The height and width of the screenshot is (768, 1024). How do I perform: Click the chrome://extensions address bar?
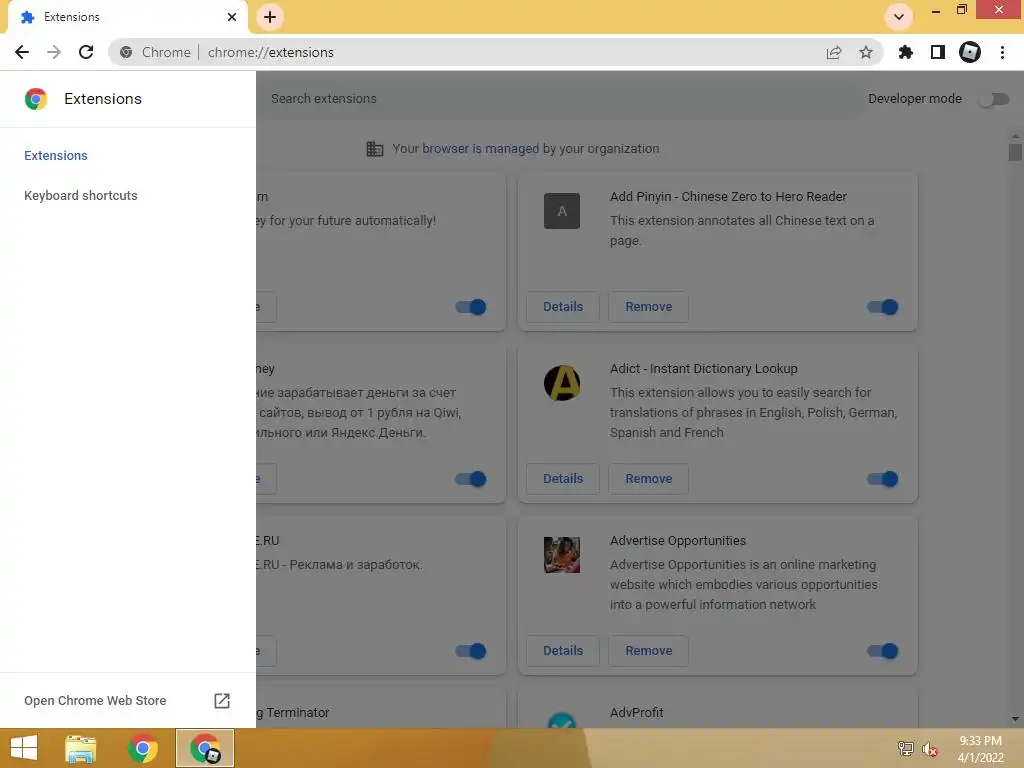pos(496,52)
